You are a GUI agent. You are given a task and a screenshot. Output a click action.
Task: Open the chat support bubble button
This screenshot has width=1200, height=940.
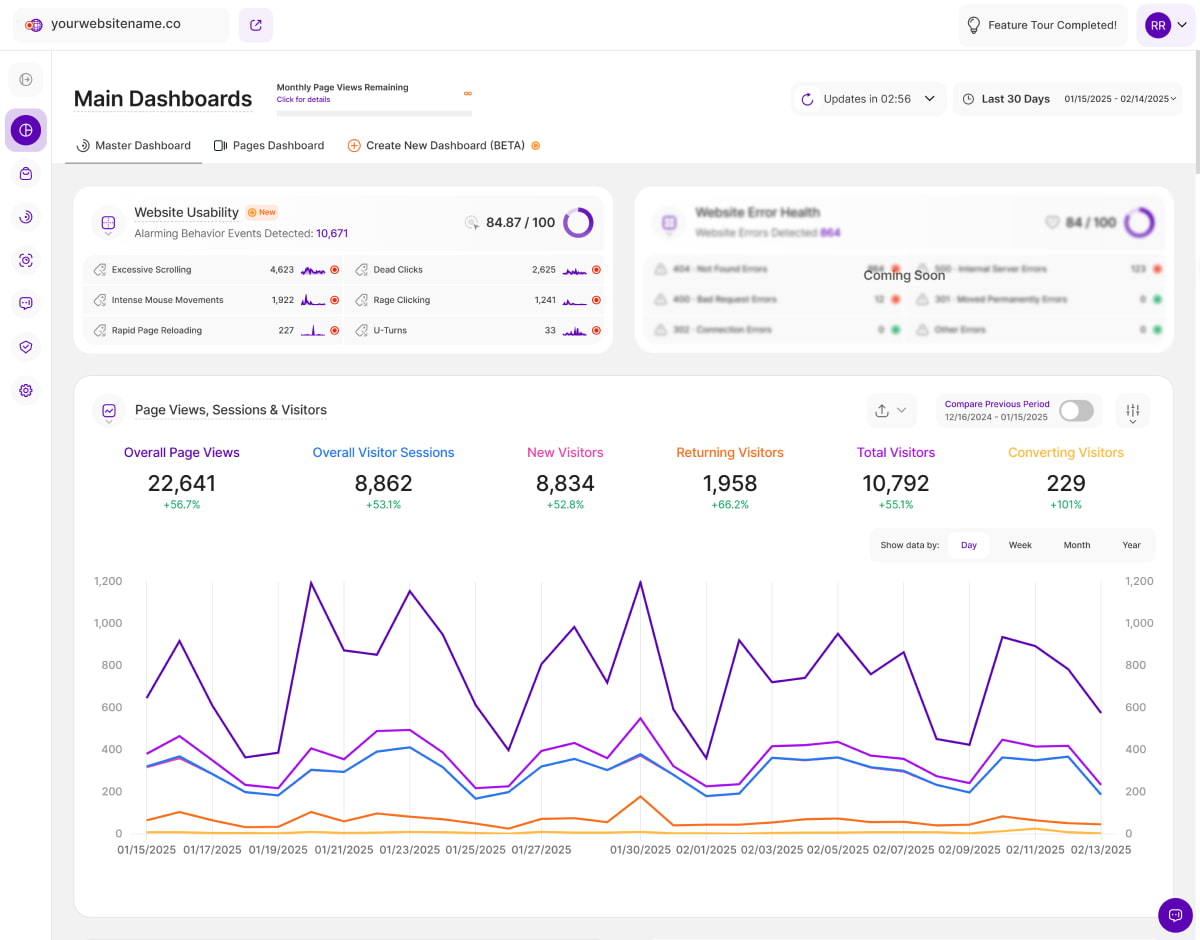click(1175, 915)
